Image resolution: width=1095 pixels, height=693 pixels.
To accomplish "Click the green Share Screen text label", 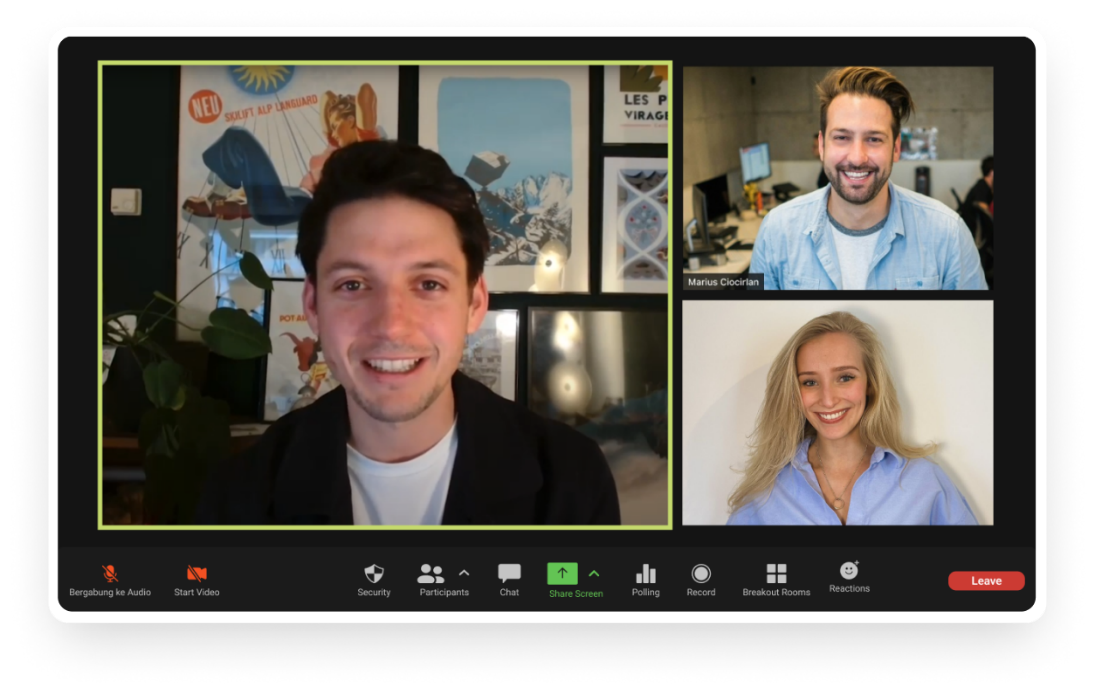I will 576,594.
